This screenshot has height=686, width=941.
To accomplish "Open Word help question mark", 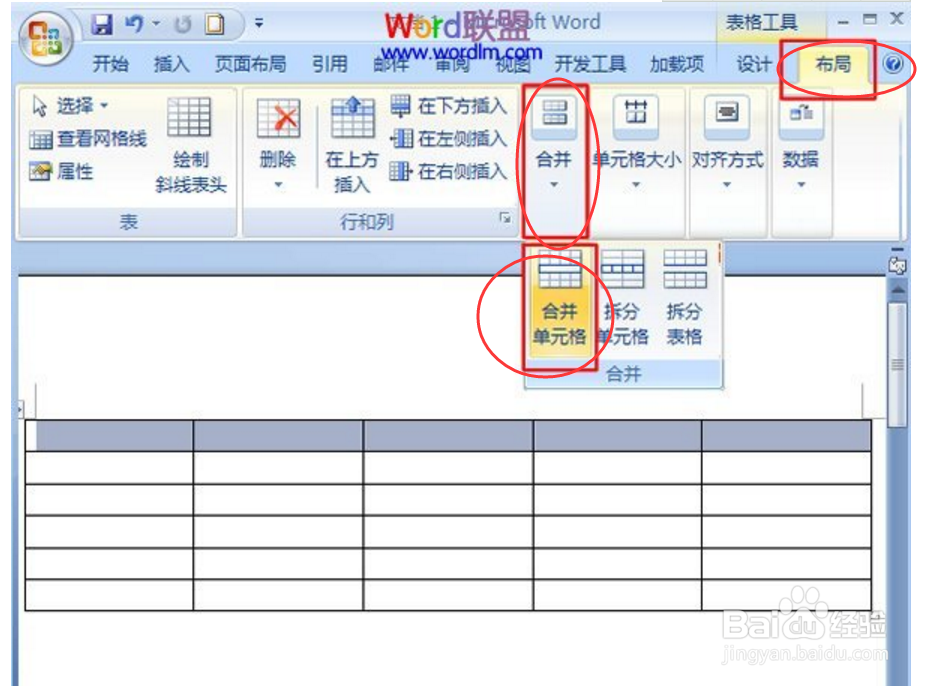I will (x=893, y=64).
